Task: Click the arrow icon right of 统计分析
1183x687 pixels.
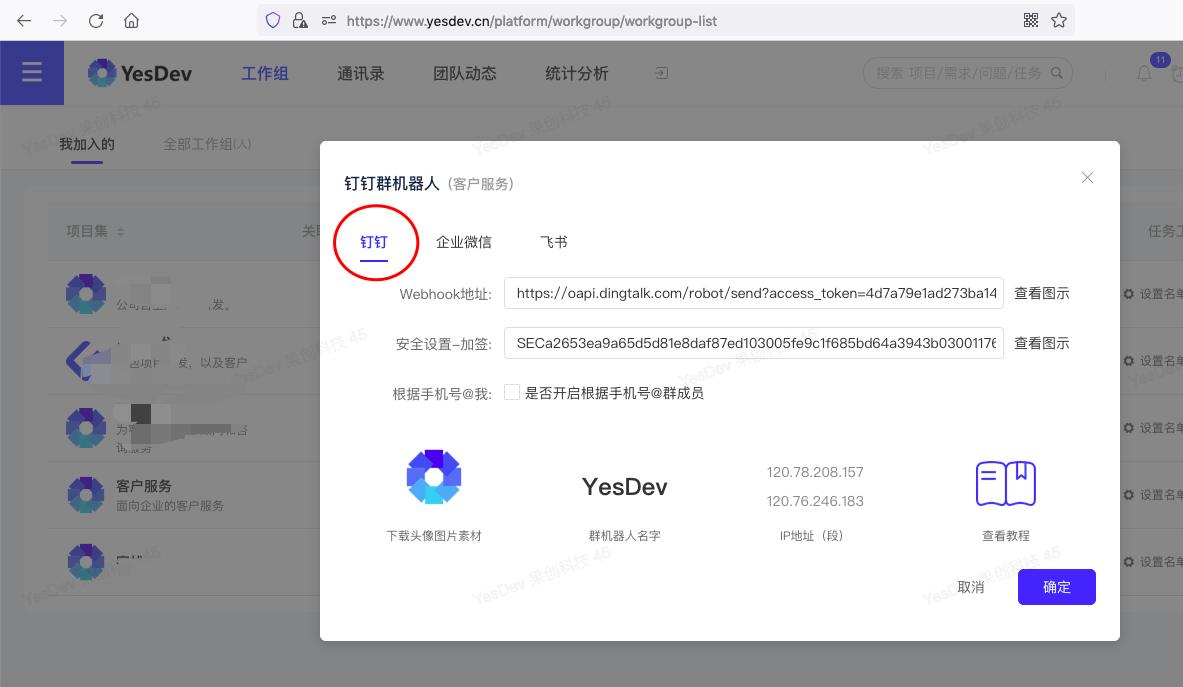Action: pyautogui.click(x=660, y=73)
